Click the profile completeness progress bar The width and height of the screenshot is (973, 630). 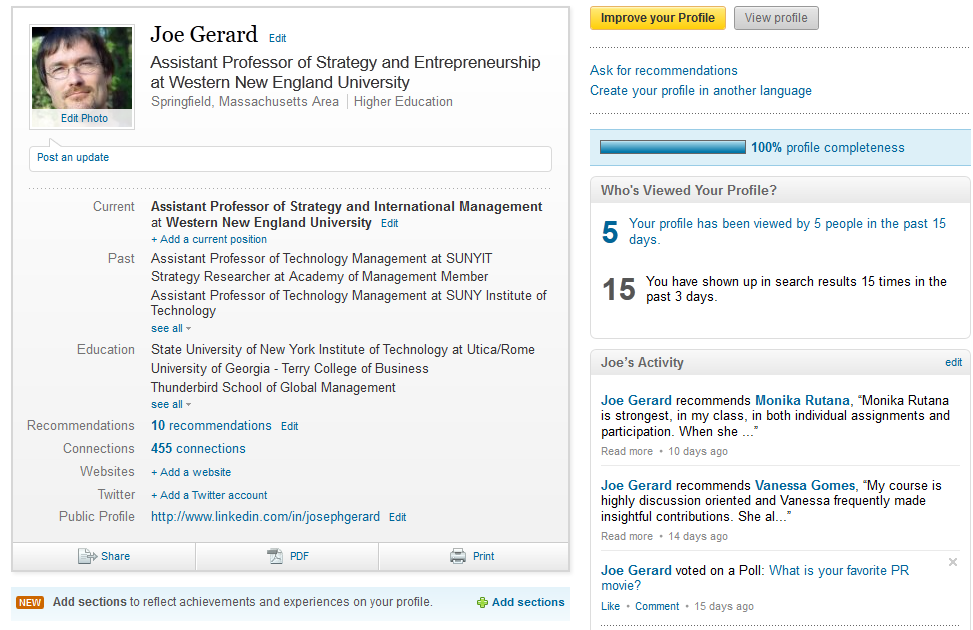tap(673, 147)
